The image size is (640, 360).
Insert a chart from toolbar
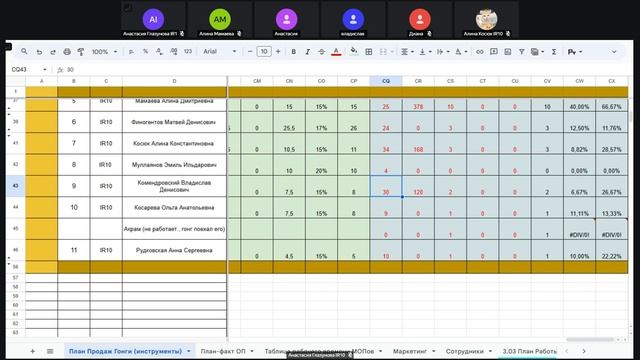click(508, 52)
